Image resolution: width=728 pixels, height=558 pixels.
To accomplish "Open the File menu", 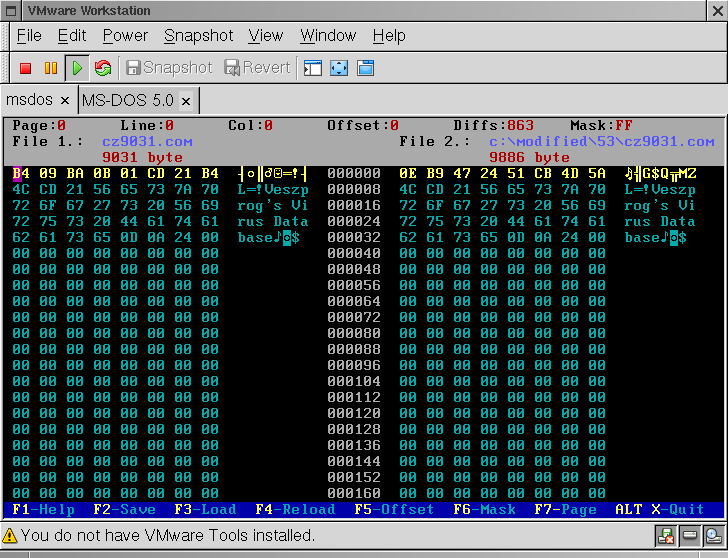I will [29, 36].
